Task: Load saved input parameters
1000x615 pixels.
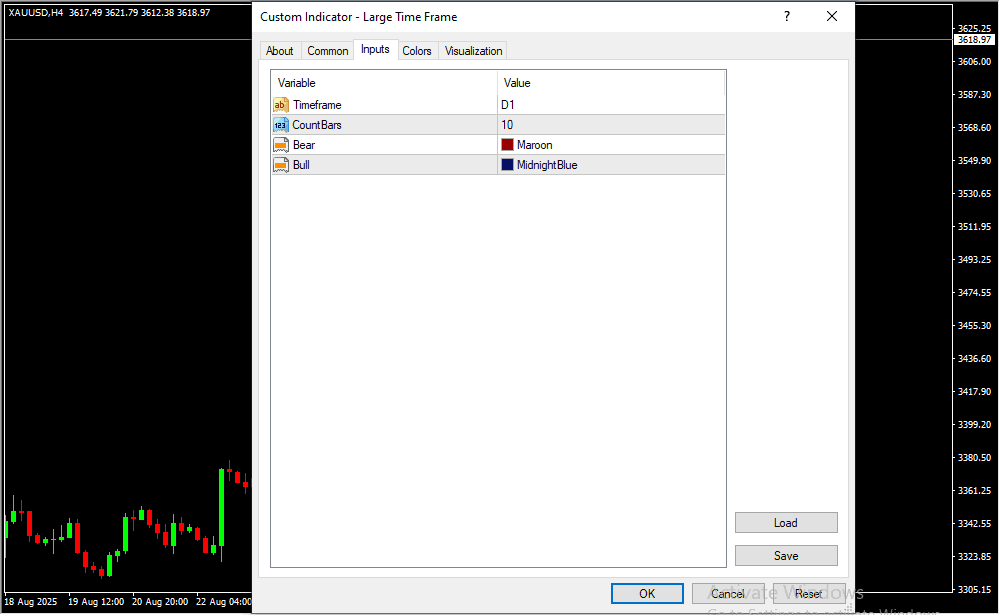Action: tap(786, 523)
